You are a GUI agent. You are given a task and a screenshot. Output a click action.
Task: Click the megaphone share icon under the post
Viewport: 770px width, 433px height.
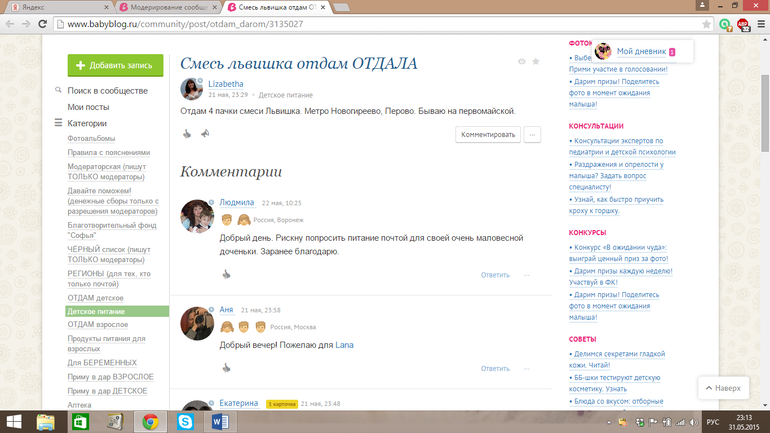click(x=205, y=133)
